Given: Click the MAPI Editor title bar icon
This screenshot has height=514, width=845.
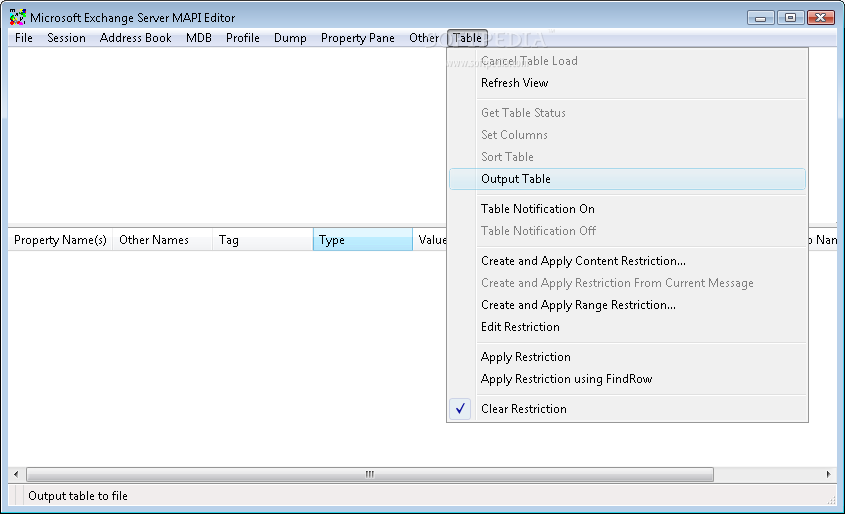Looking at the screenshot, I should (17, 17).
